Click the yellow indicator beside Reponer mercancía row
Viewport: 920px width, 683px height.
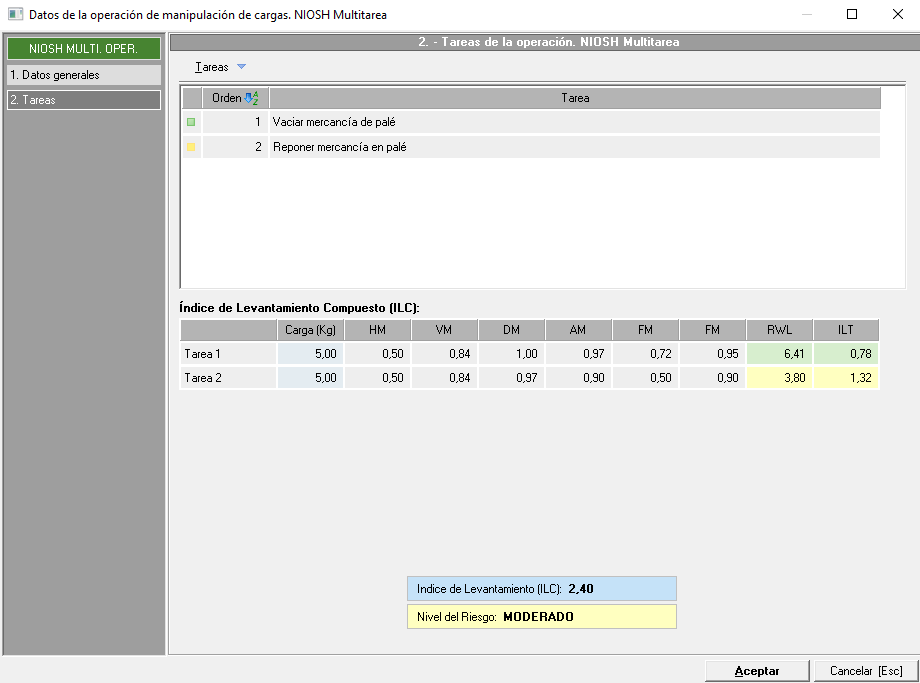(191, 147)
